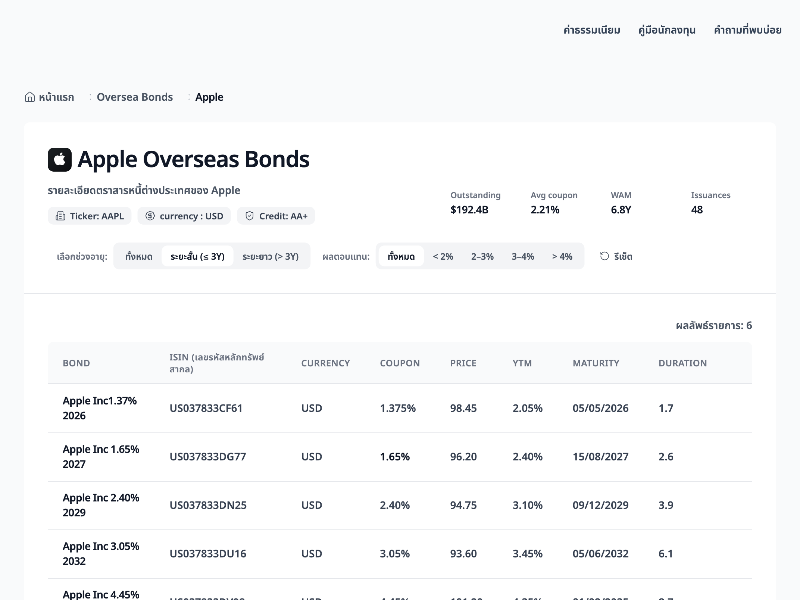The image size is (800, 600).
Task: Select the 3–4% yield filter
Action: tap(523, 256)
